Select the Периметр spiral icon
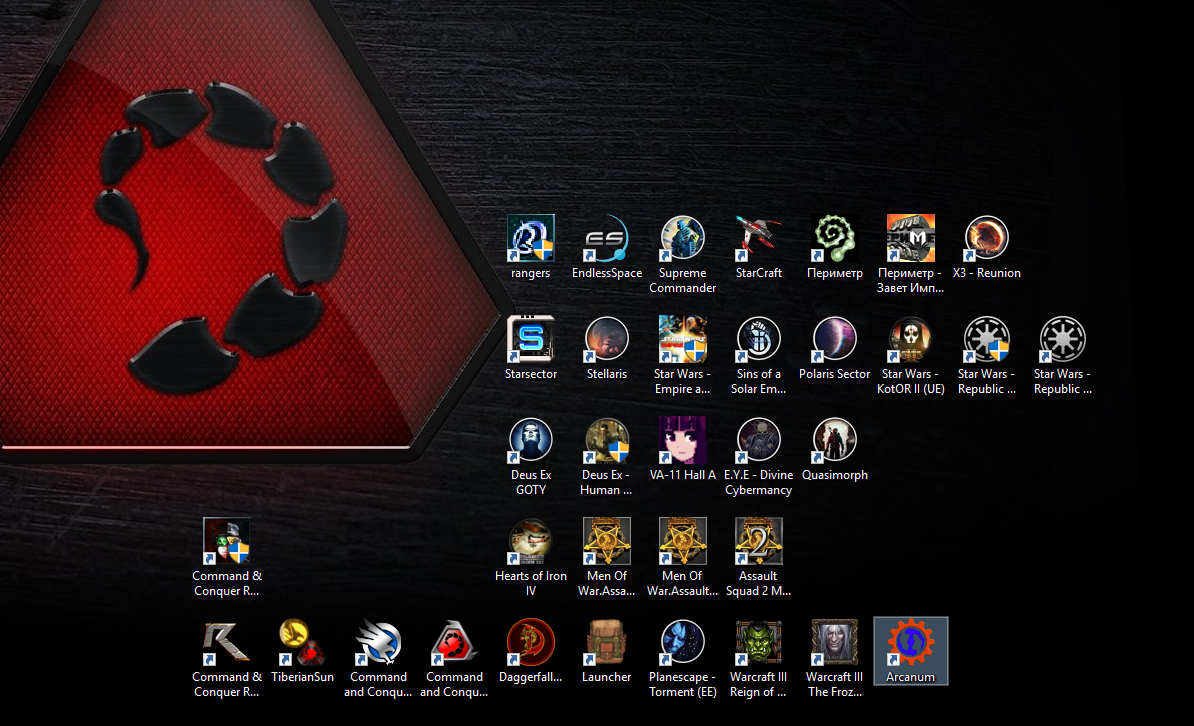Image resolution: width=1194 pixels, height=726 pixels. [x=835, y=238]
